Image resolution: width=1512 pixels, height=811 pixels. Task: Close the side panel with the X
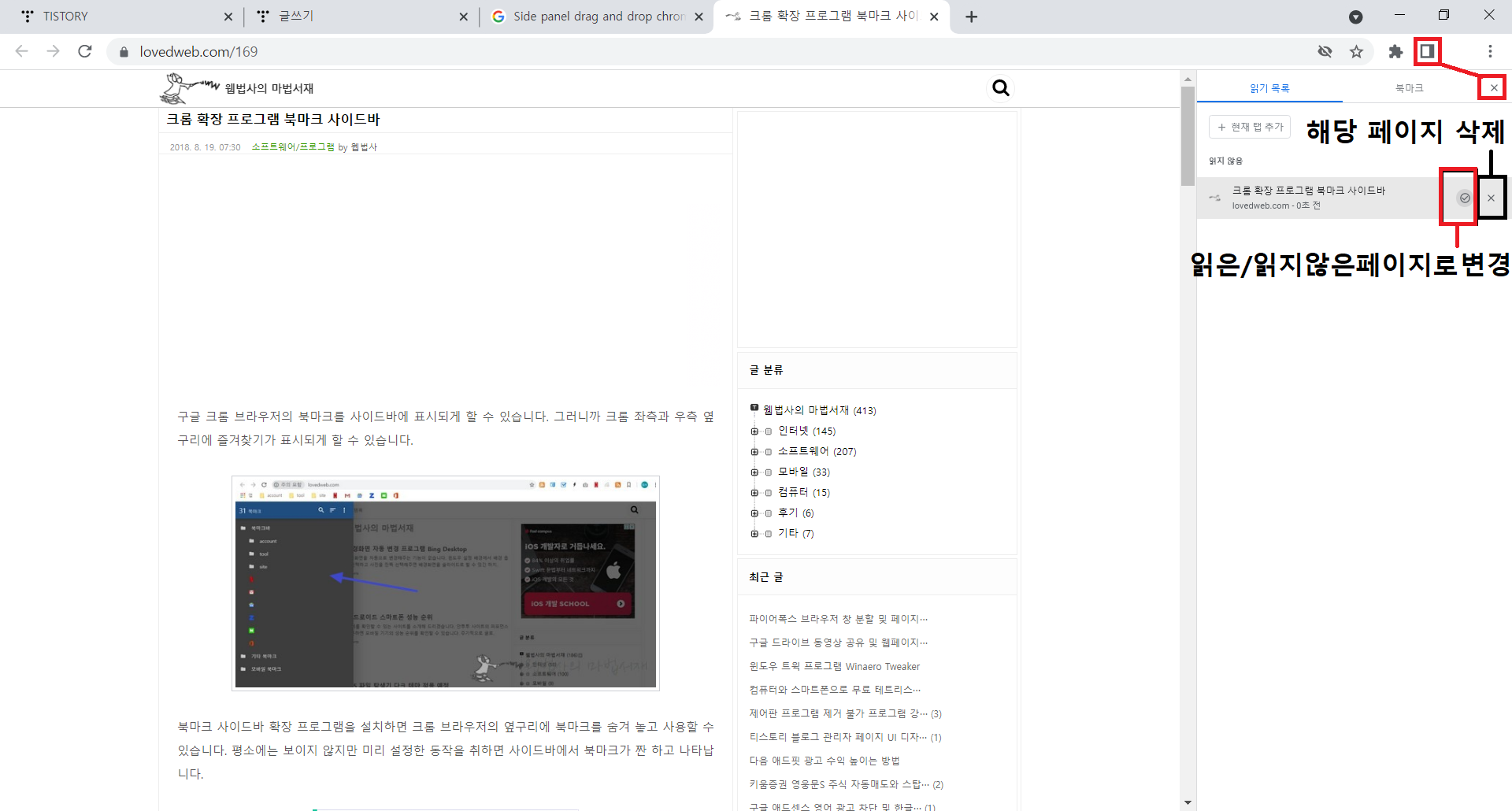[1494, 87]
